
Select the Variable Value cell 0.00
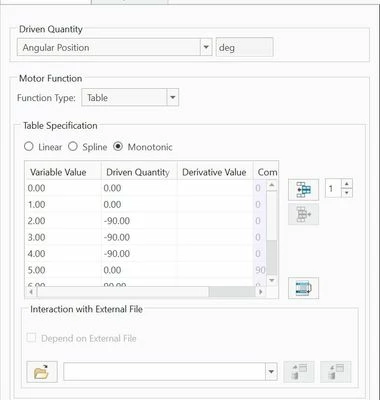click(63, 188)
